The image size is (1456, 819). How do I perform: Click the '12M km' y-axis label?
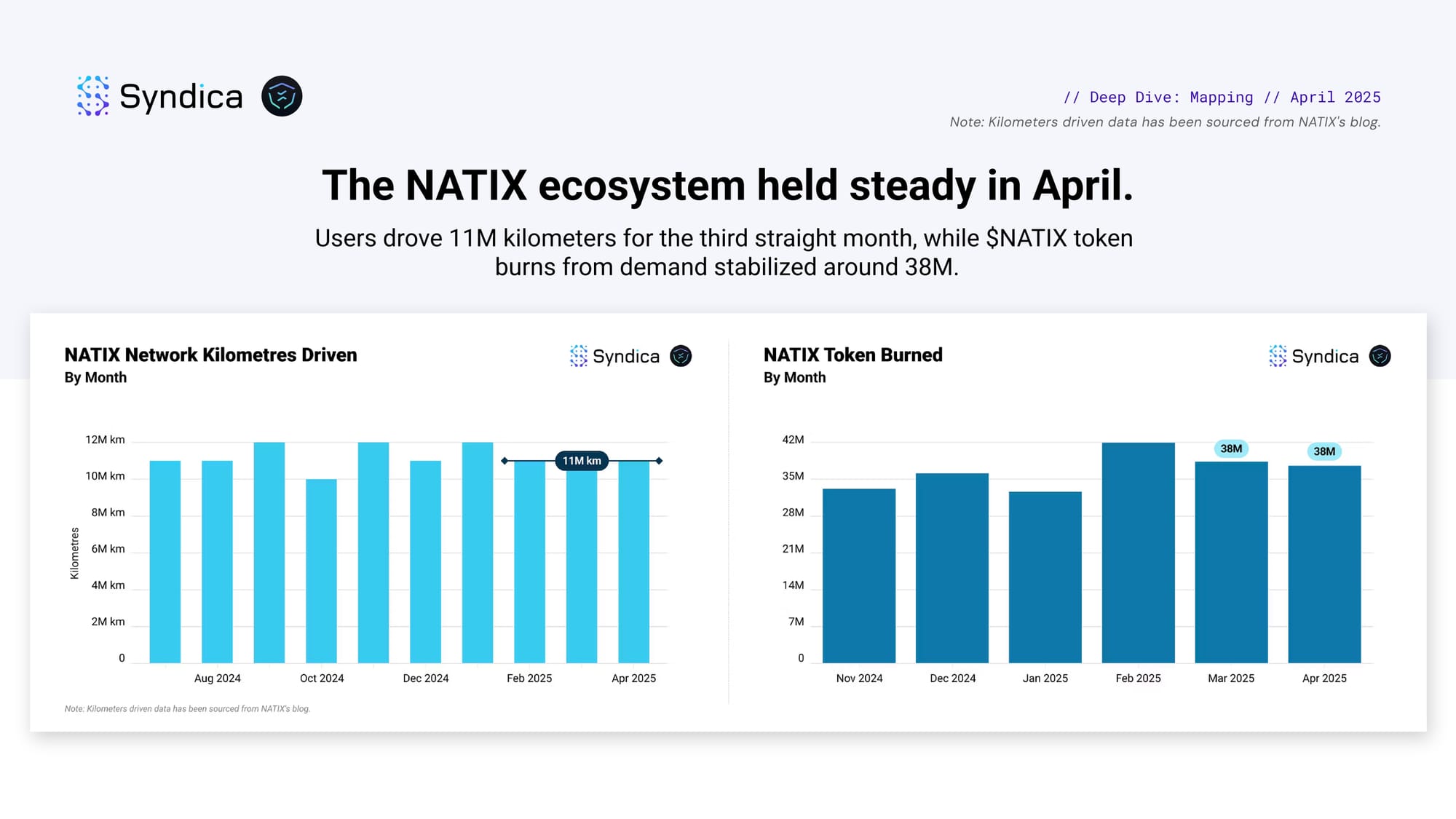tap(105, 440)
